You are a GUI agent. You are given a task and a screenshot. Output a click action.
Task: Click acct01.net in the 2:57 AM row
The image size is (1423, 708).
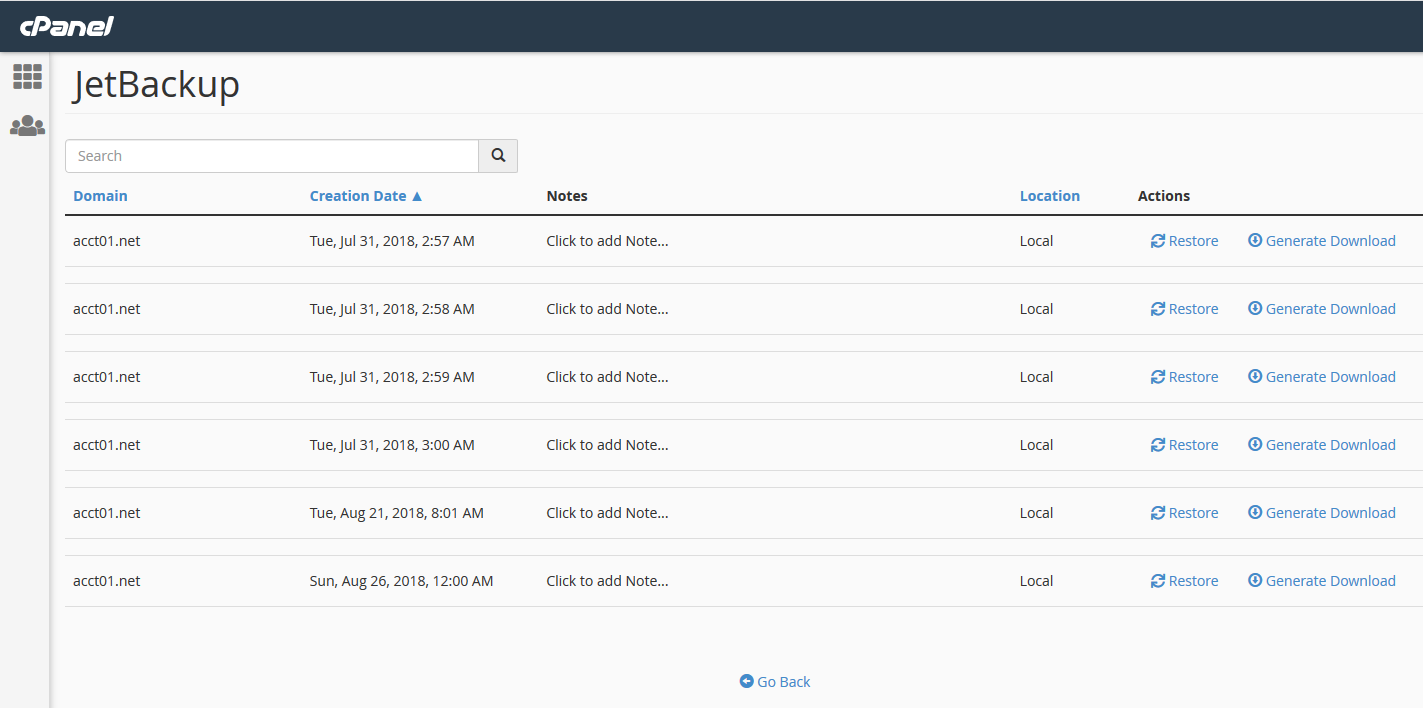click(x=107, y=241)
